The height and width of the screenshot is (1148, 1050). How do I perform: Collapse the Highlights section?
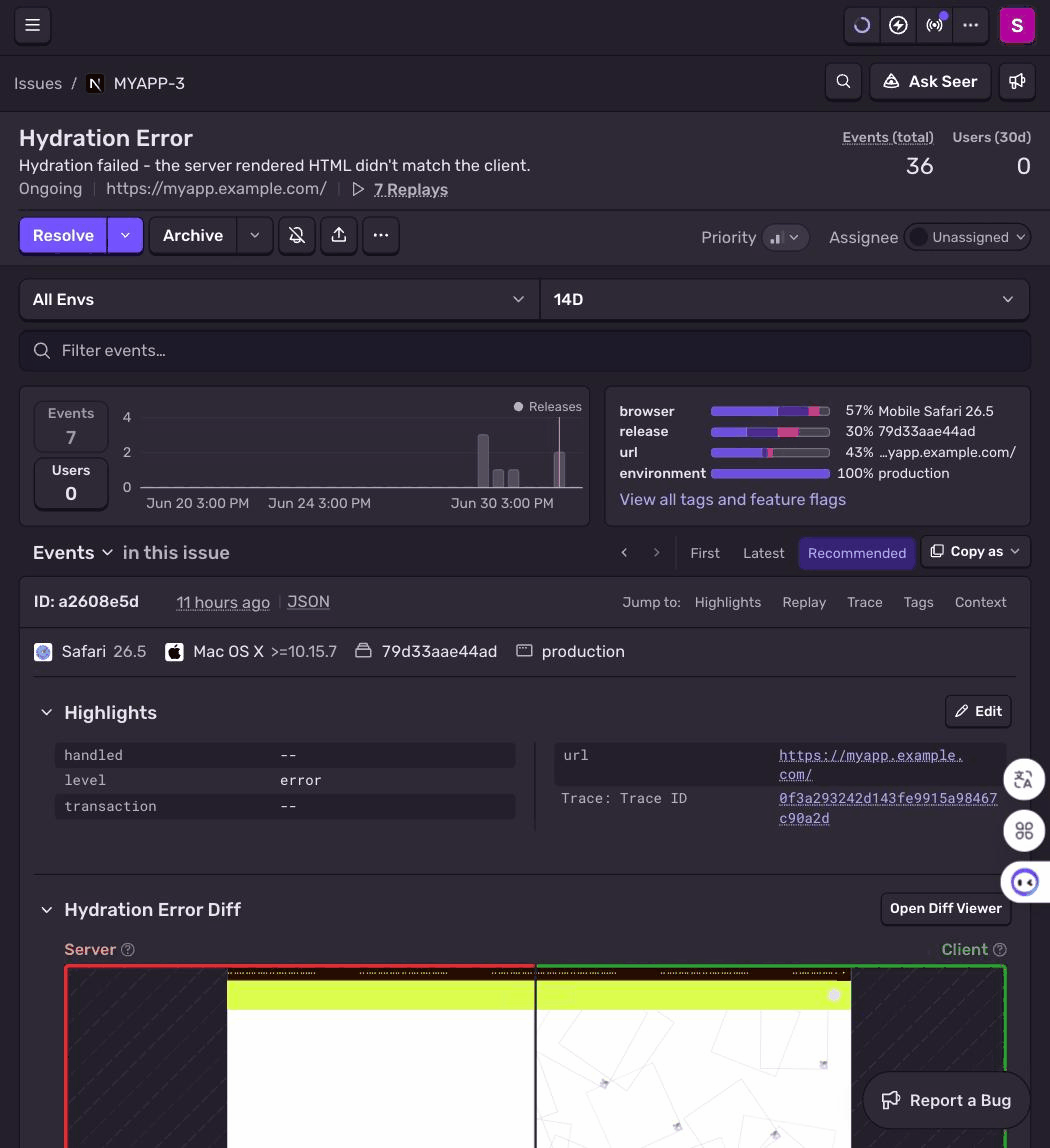pyautogui.click(x=47, y=712)
